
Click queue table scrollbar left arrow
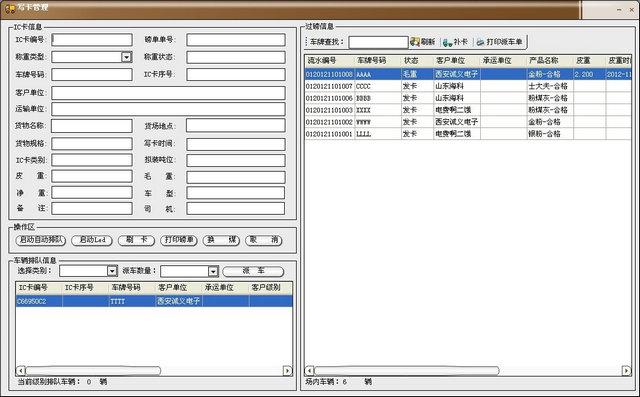(20, 370)
